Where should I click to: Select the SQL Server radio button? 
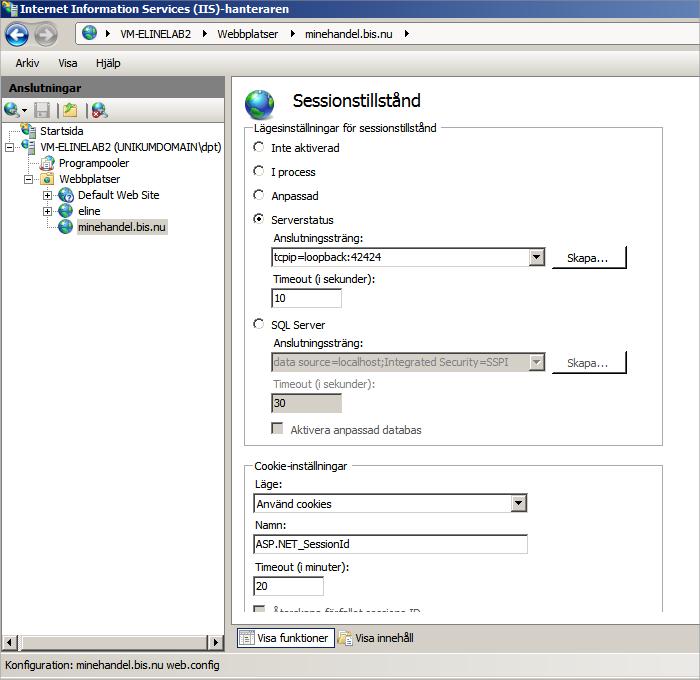pyautogui.click(x=258, y=324)
